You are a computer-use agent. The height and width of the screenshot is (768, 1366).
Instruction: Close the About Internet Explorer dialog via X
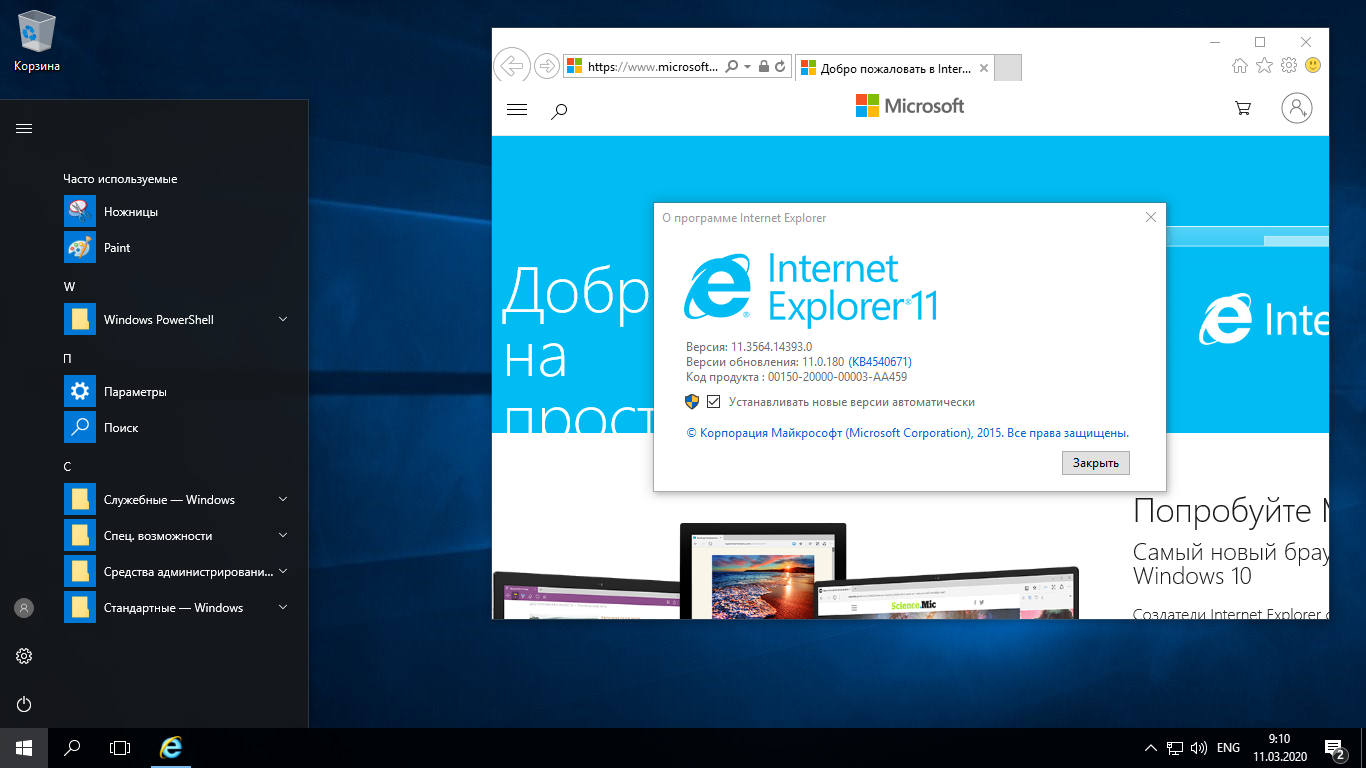pyautogui.click(x=1150, y=217)
